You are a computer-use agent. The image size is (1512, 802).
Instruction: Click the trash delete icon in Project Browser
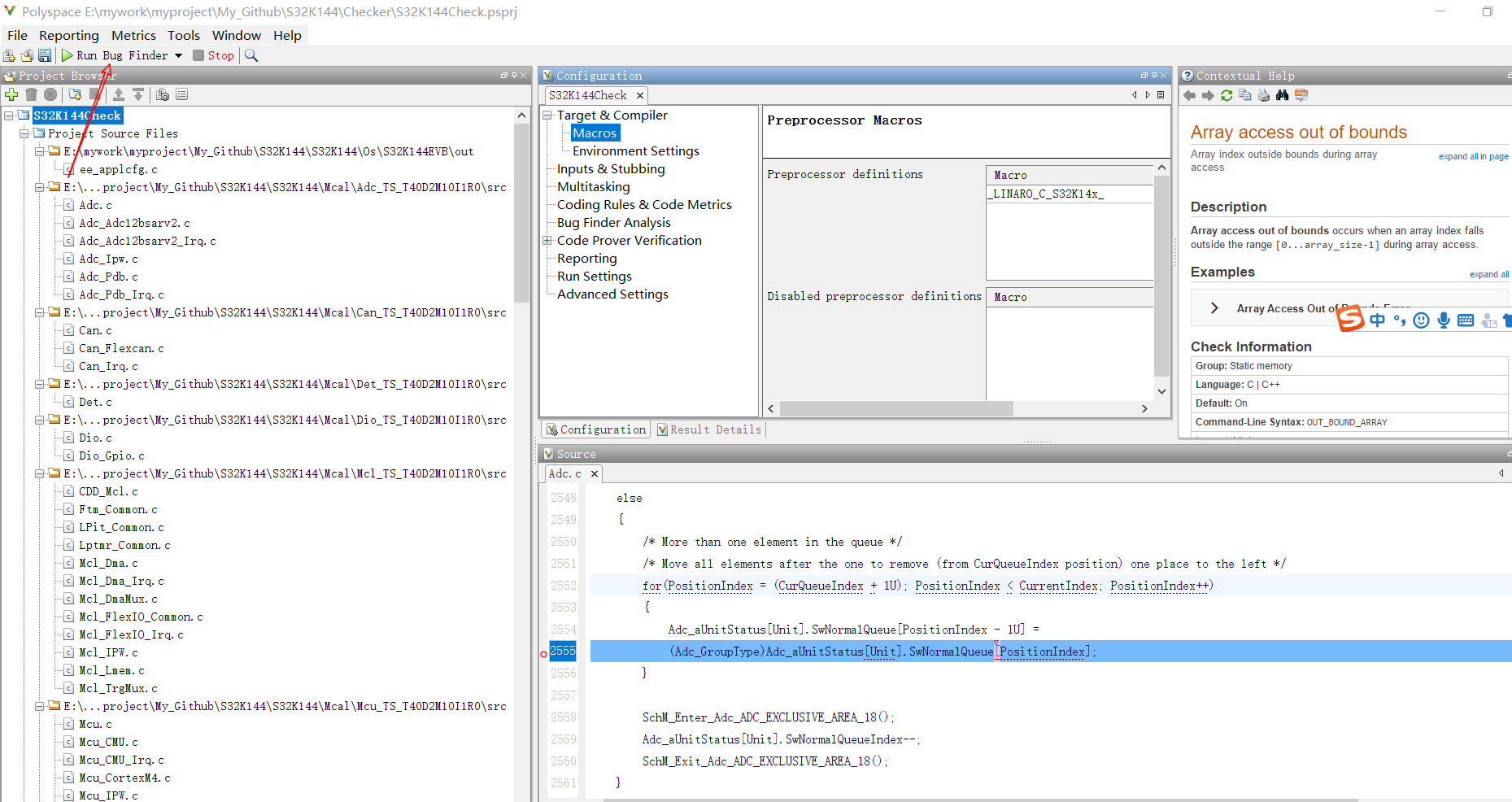(31, 94)
